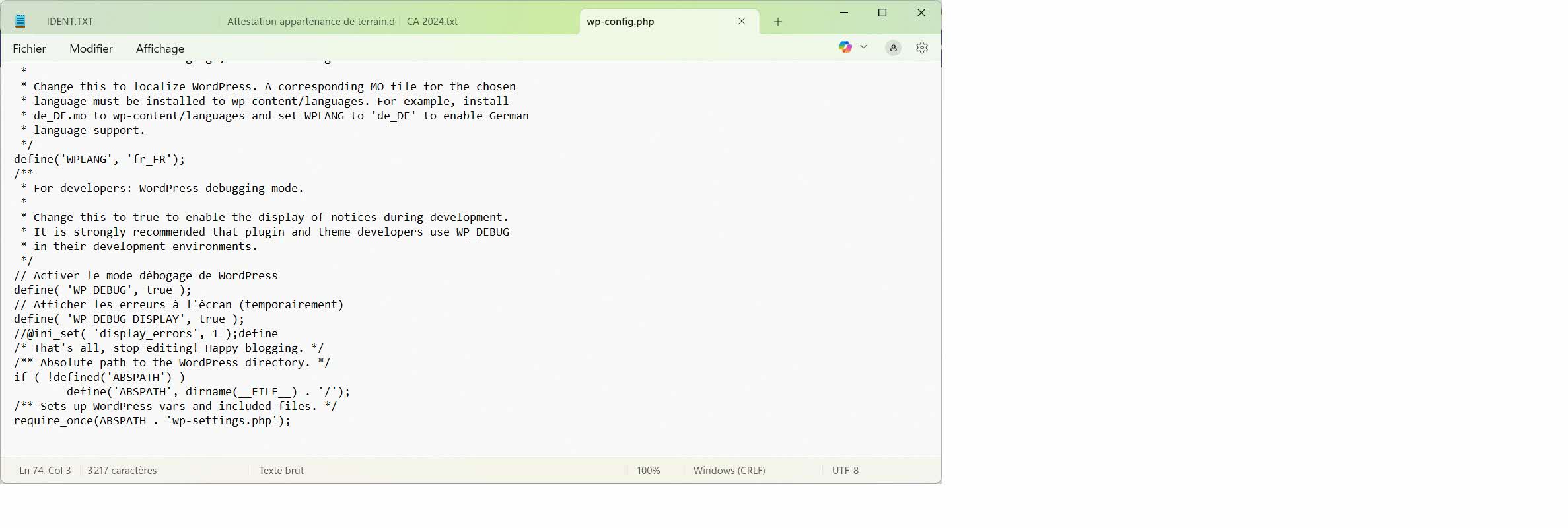Open Notepad settings via gear icon

click(922, 48)
